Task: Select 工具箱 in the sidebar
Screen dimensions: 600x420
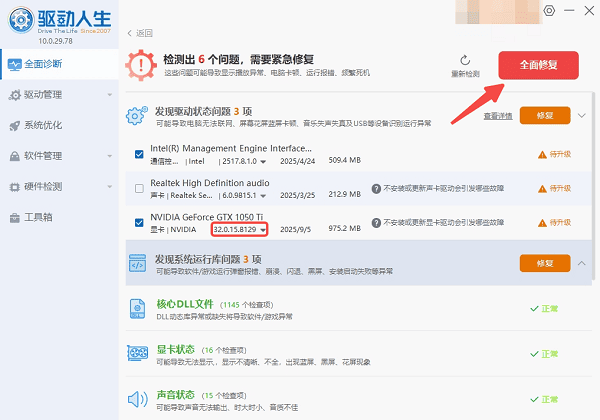Action: tap(60, 217)
